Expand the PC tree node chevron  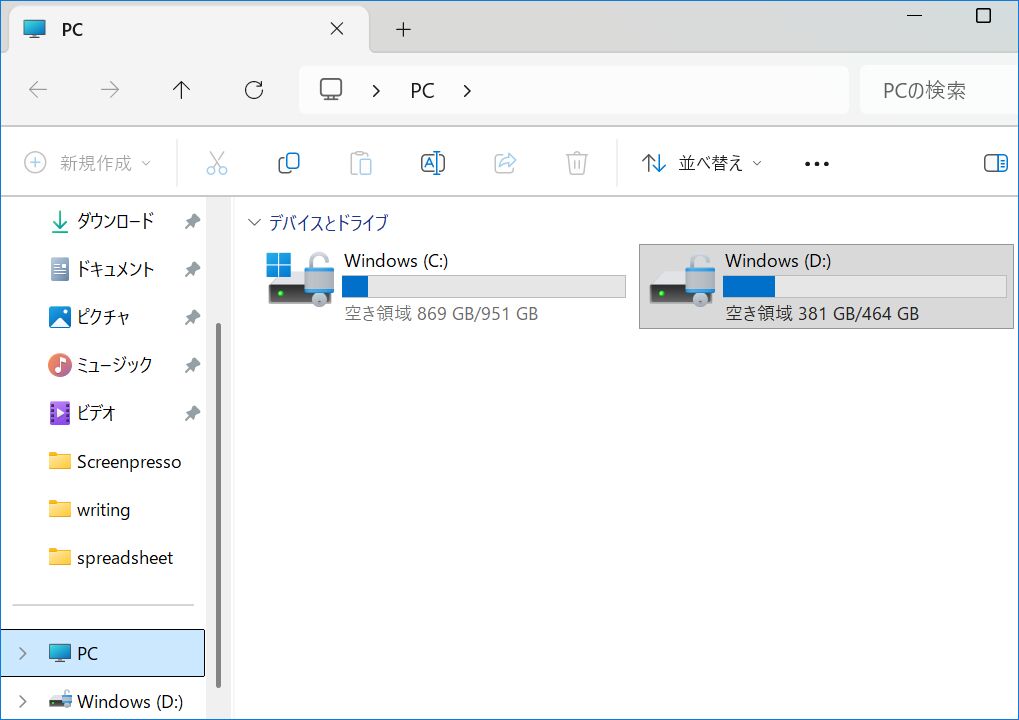(24, 654)
